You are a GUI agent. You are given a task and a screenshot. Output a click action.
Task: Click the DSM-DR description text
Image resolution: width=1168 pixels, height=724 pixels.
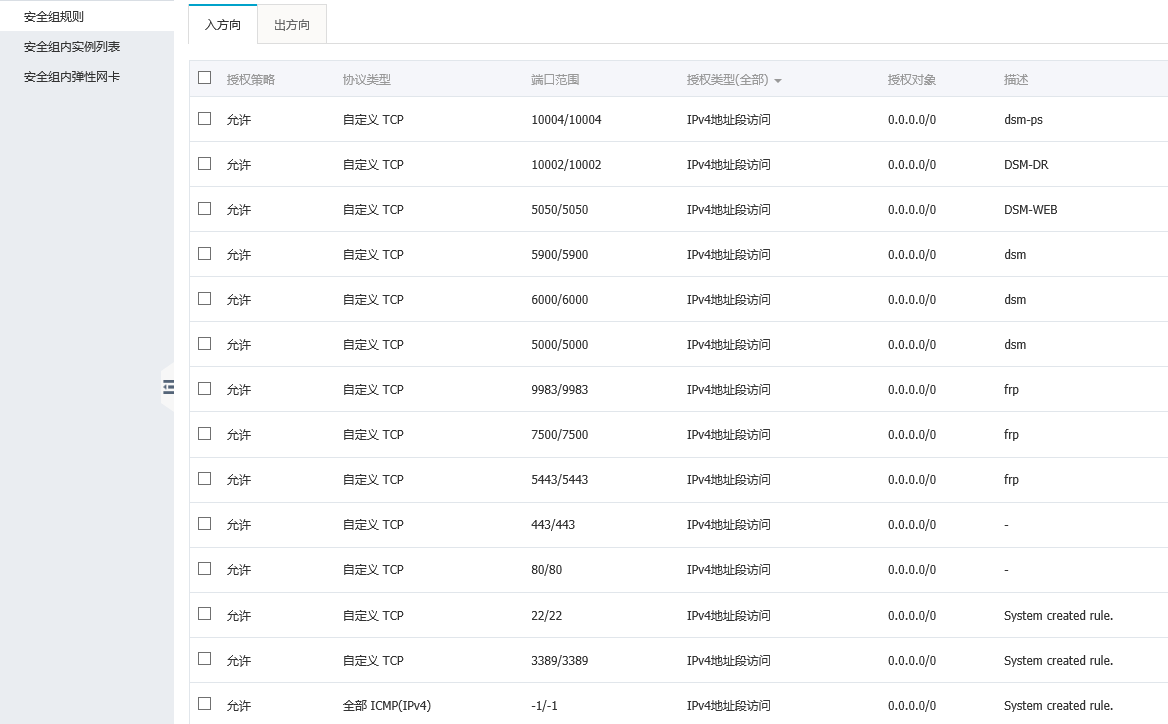pos(1026,165)
